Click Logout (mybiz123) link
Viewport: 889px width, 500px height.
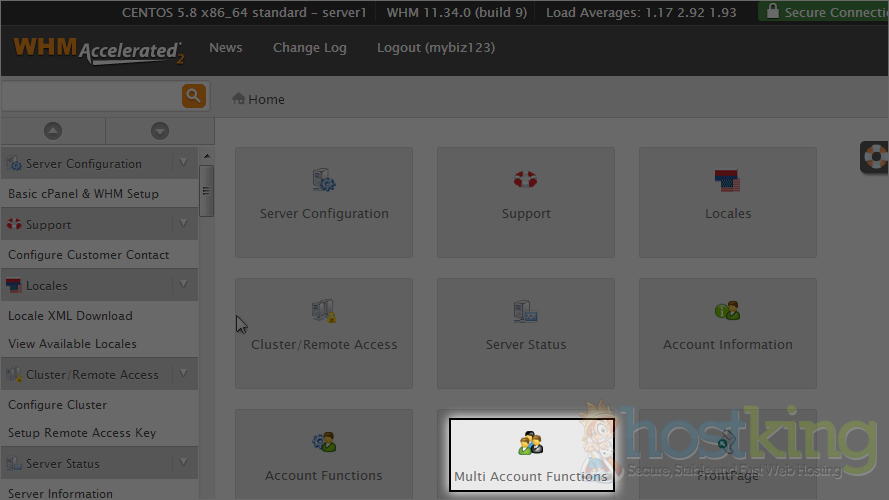[x=435, y=48]
